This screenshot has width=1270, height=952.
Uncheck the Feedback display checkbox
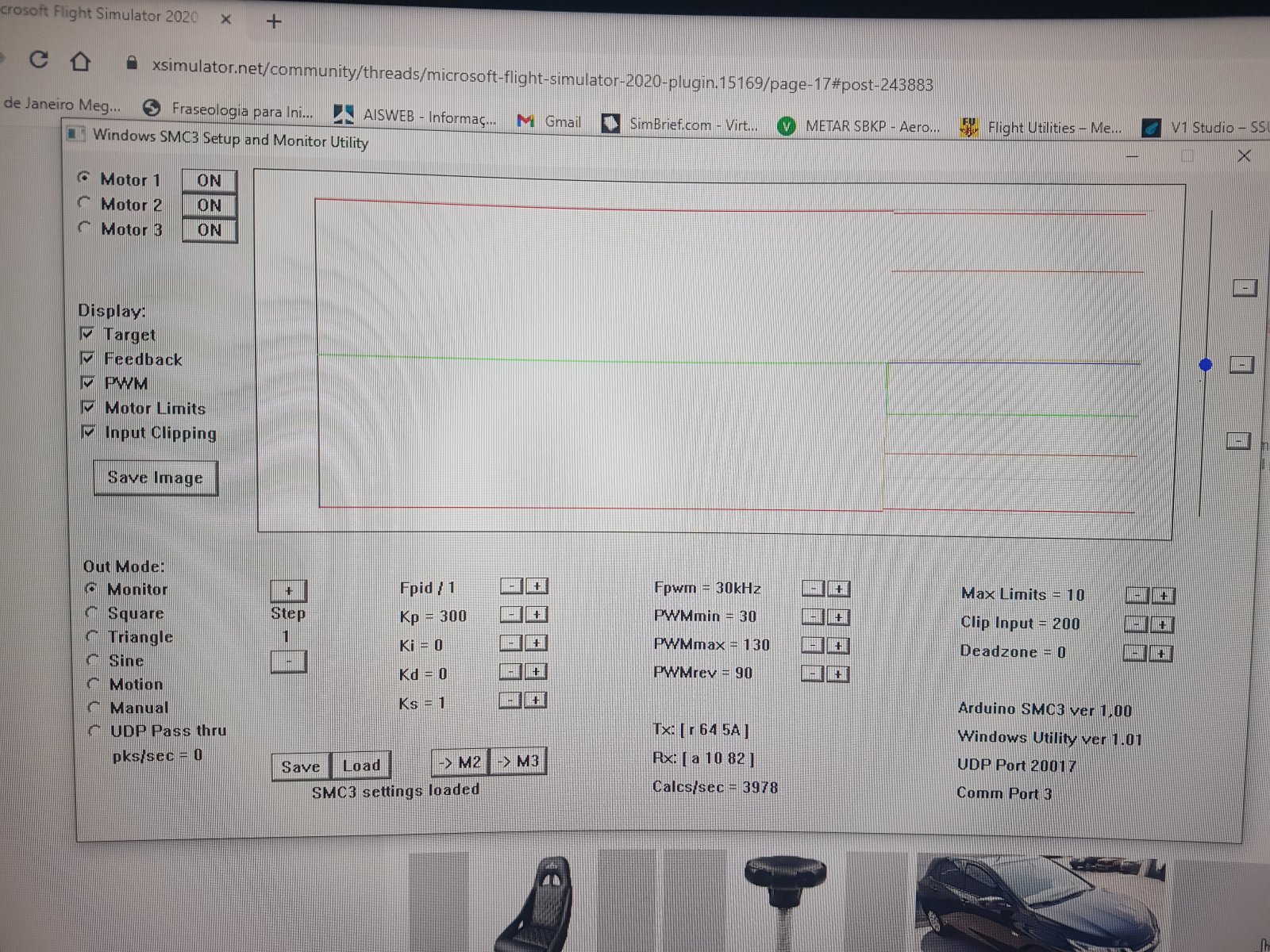[87, 358]
